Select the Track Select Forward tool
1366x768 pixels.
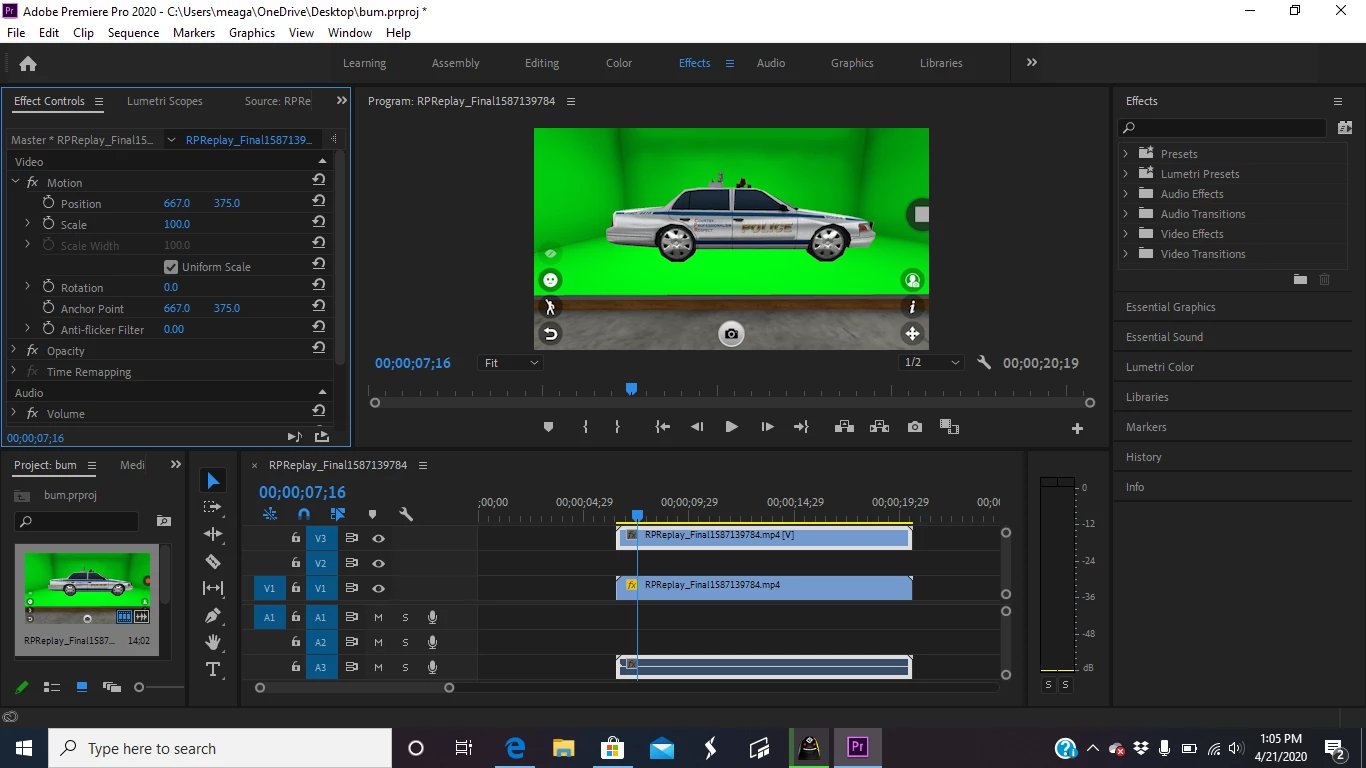tap(213, 507)
